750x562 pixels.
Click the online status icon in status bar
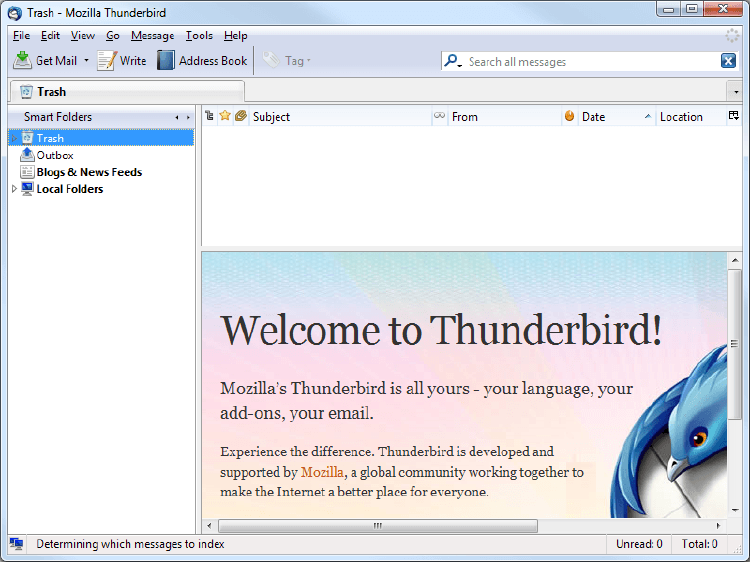[17, 544]
